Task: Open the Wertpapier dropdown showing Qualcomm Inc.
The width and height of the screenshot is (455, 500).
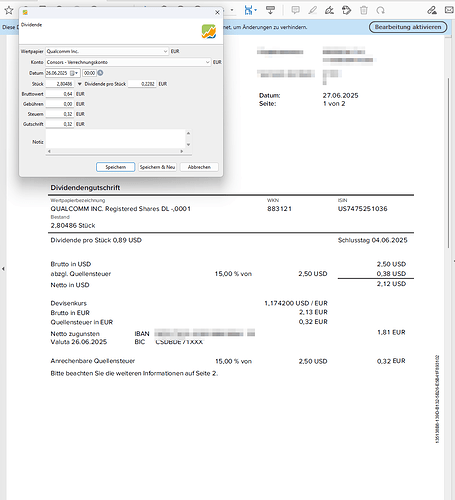Action: click(x=107, y=51)
